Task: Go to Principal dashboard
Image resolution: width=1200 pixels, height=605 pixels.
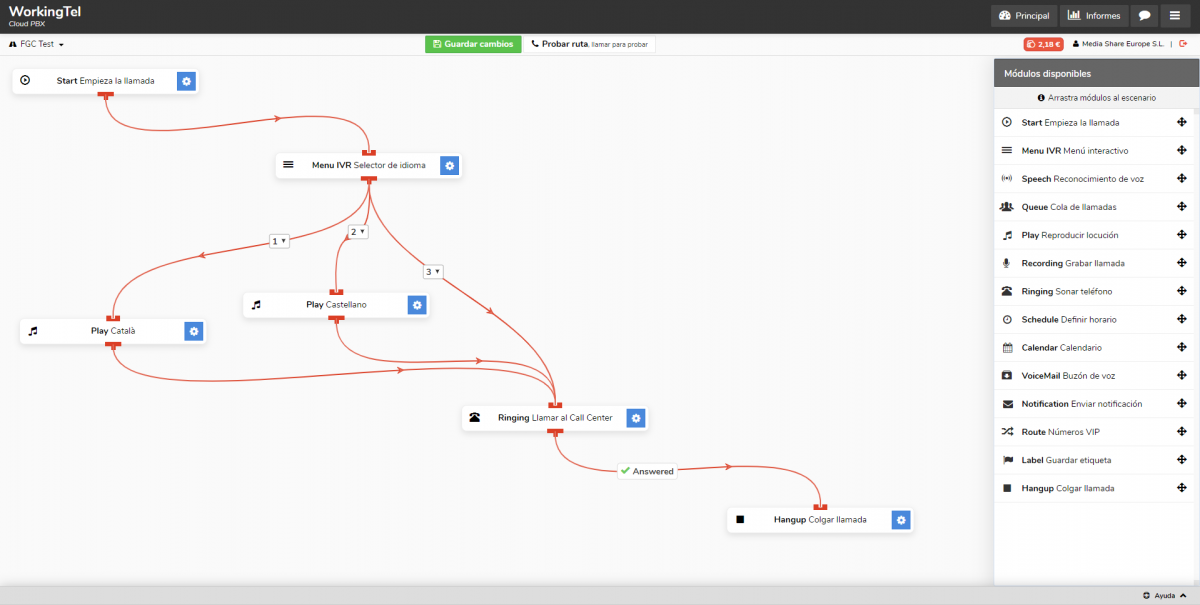Action: pos(1024,16)
